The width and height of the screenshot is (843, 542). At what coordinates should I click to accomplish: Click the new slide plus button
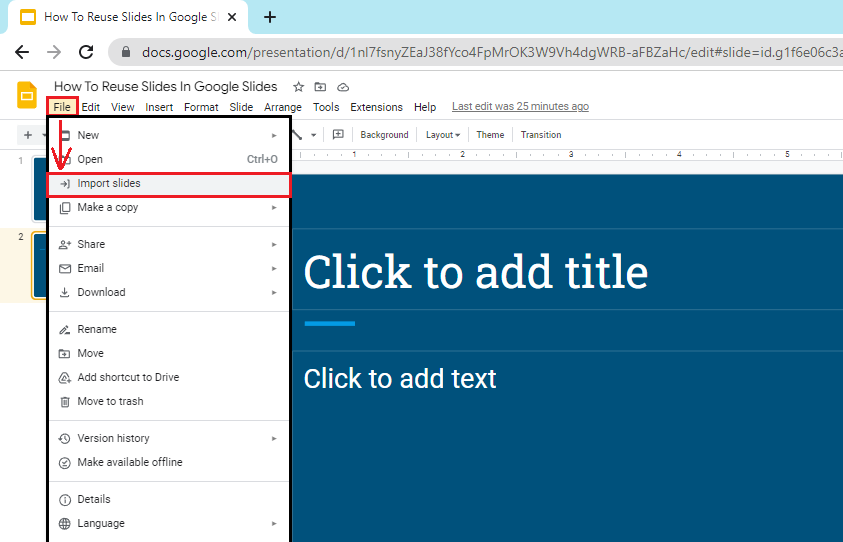[28, 134]
